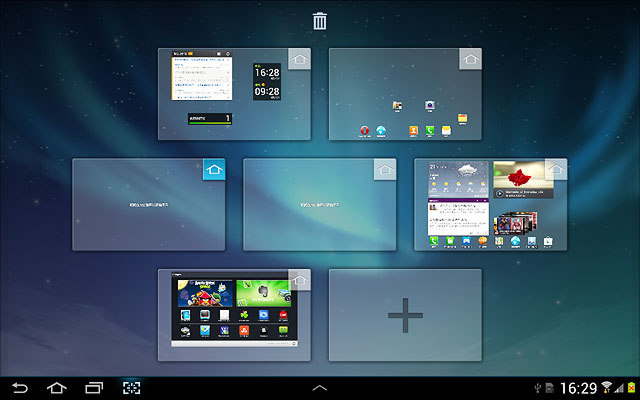640x400 pixels.
Task: Expand the mini apps tray chevron
Action: point(320,387)
